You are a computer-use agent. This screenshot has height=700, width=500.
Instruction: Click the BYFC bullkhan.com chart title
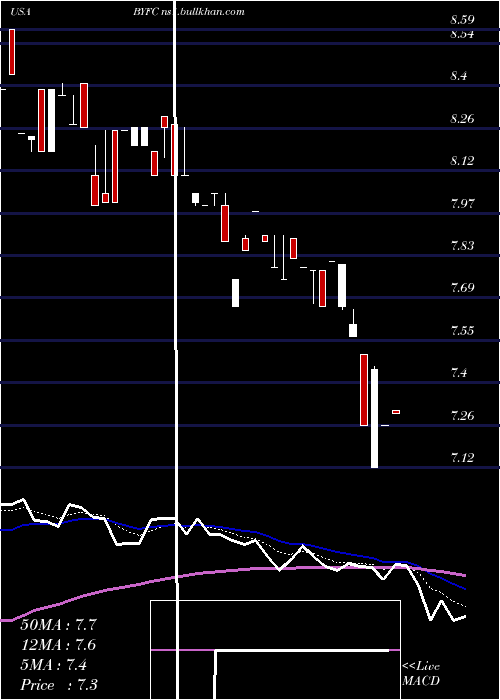point(188,12)
